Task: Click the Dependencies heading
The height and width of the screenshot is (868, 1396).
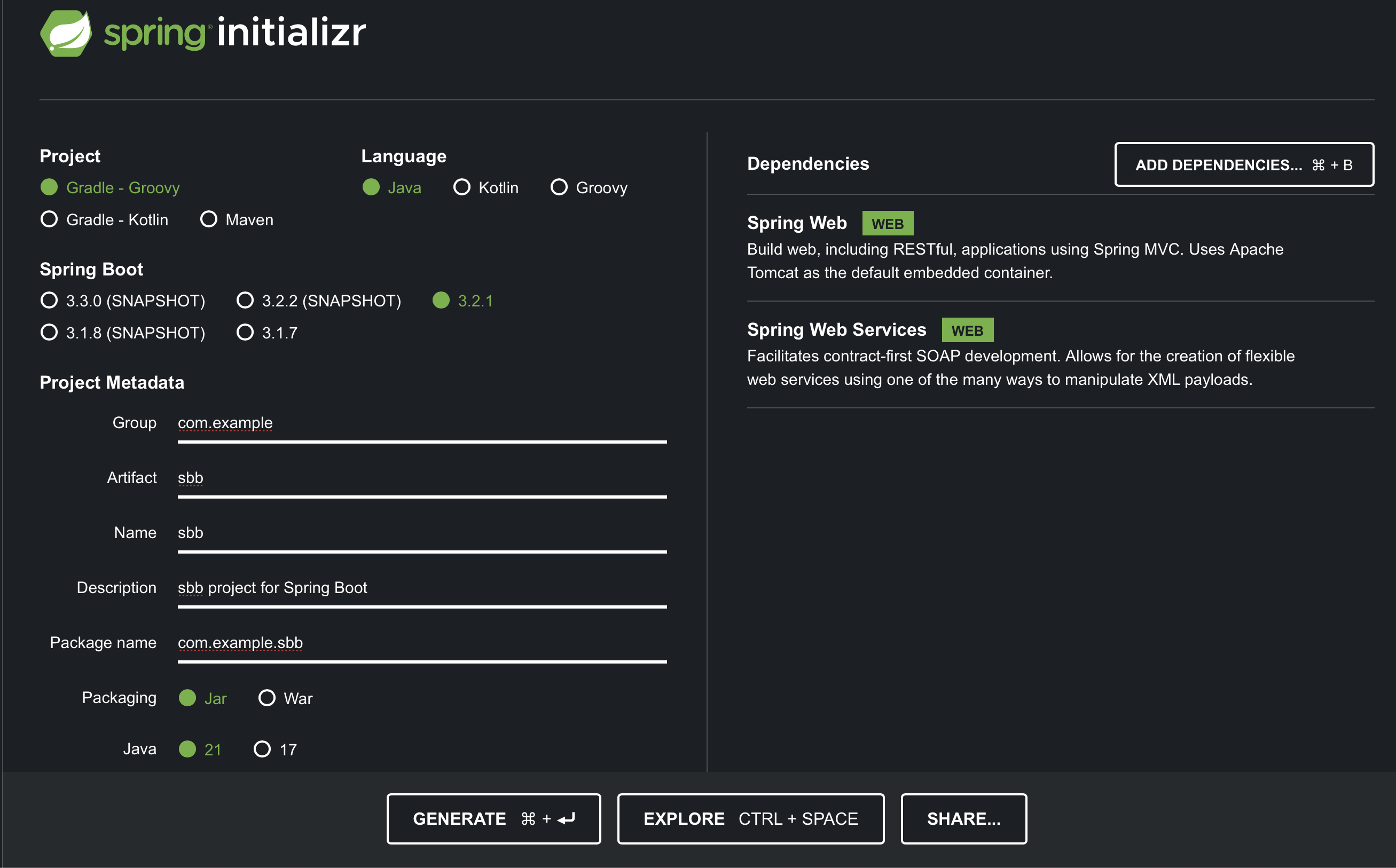Action: [808, 163]
